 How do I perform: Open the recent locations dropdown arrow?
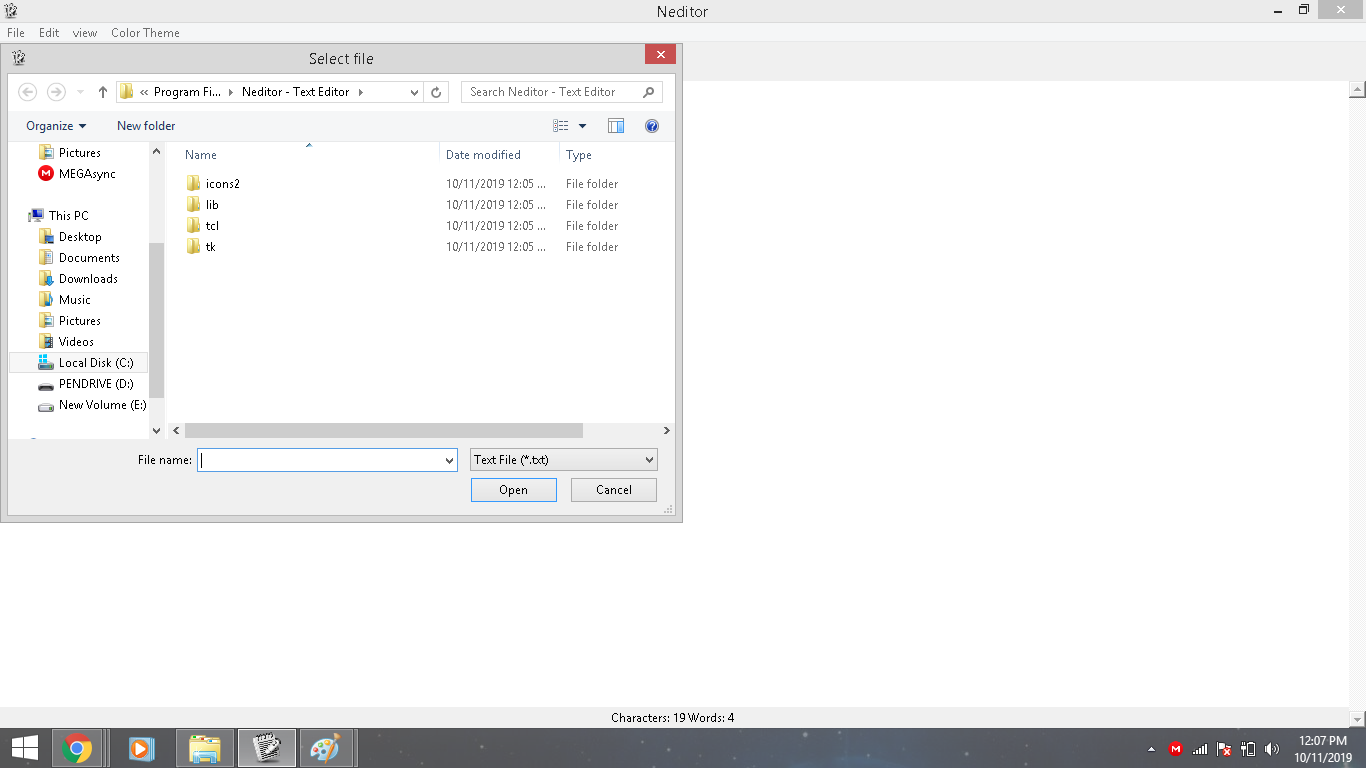pyautogui.click(x=81, y=92)
